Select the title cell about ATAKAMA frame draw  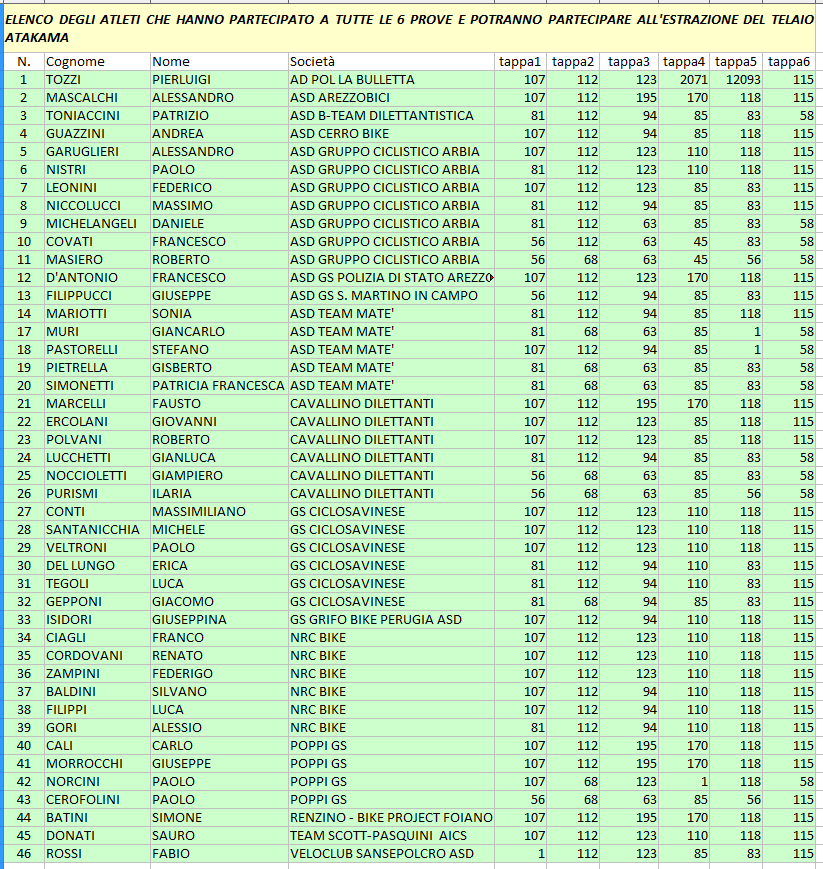point(410,28)
